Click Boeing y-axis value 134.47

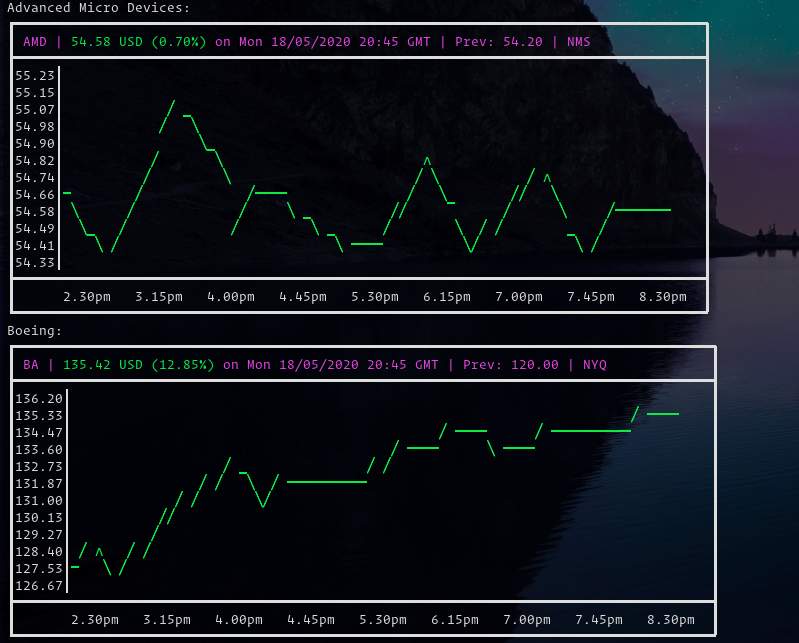coord(39,433)
